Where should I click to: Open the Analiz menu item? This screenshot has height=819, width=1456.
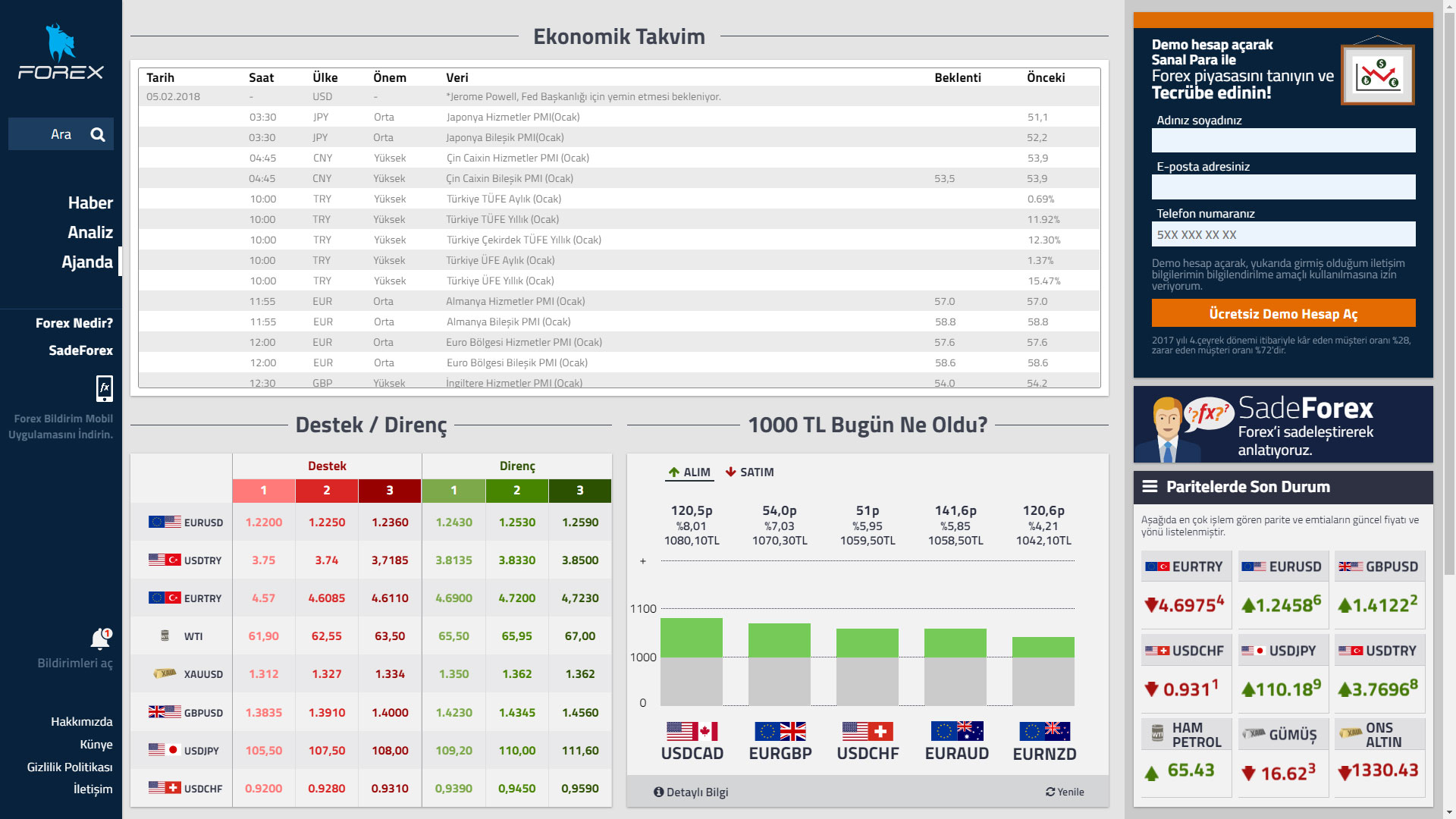[x=90, y=233]
